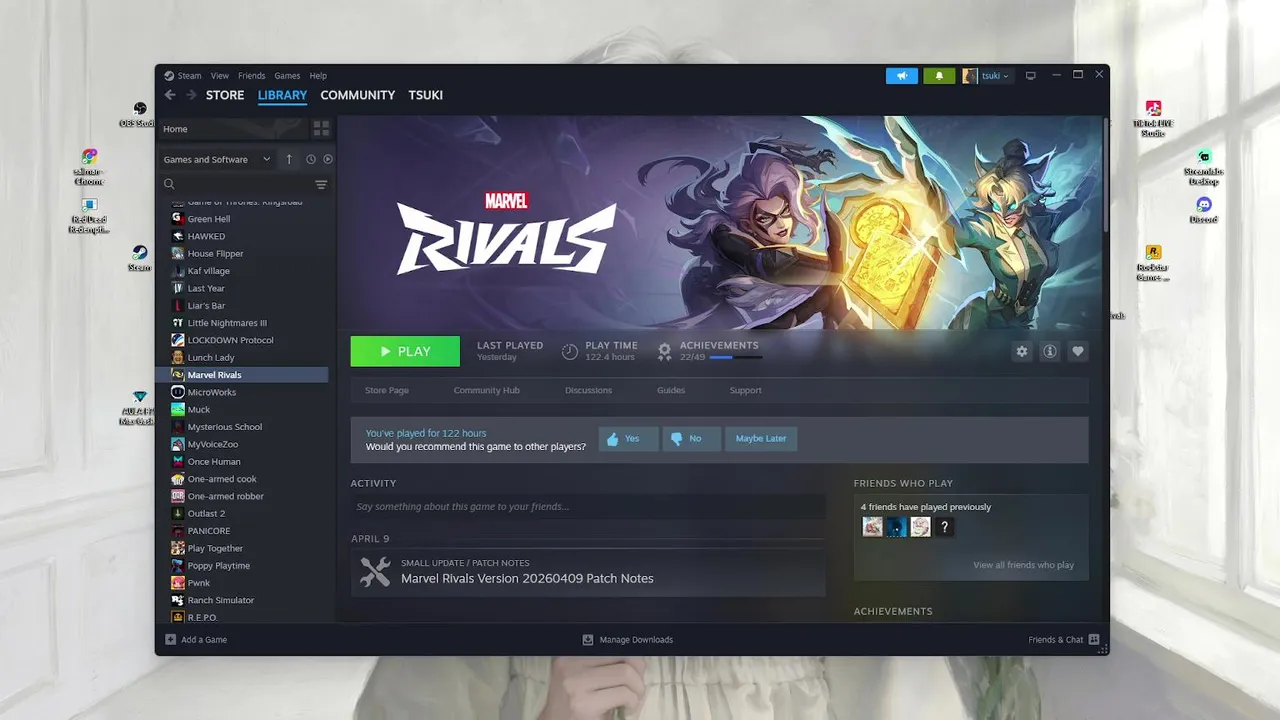Viewport: 1280px width, 720px height.
Task: Toggle the ready-to-play filter icon
Action: (x=328, y=159)
